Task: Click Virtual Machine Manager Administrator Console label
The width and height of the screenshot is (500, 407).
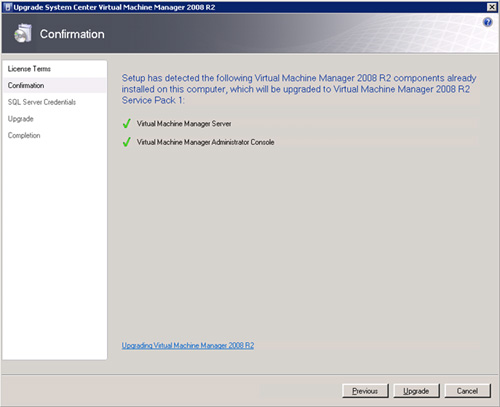Action: click(x=205, y=142)
